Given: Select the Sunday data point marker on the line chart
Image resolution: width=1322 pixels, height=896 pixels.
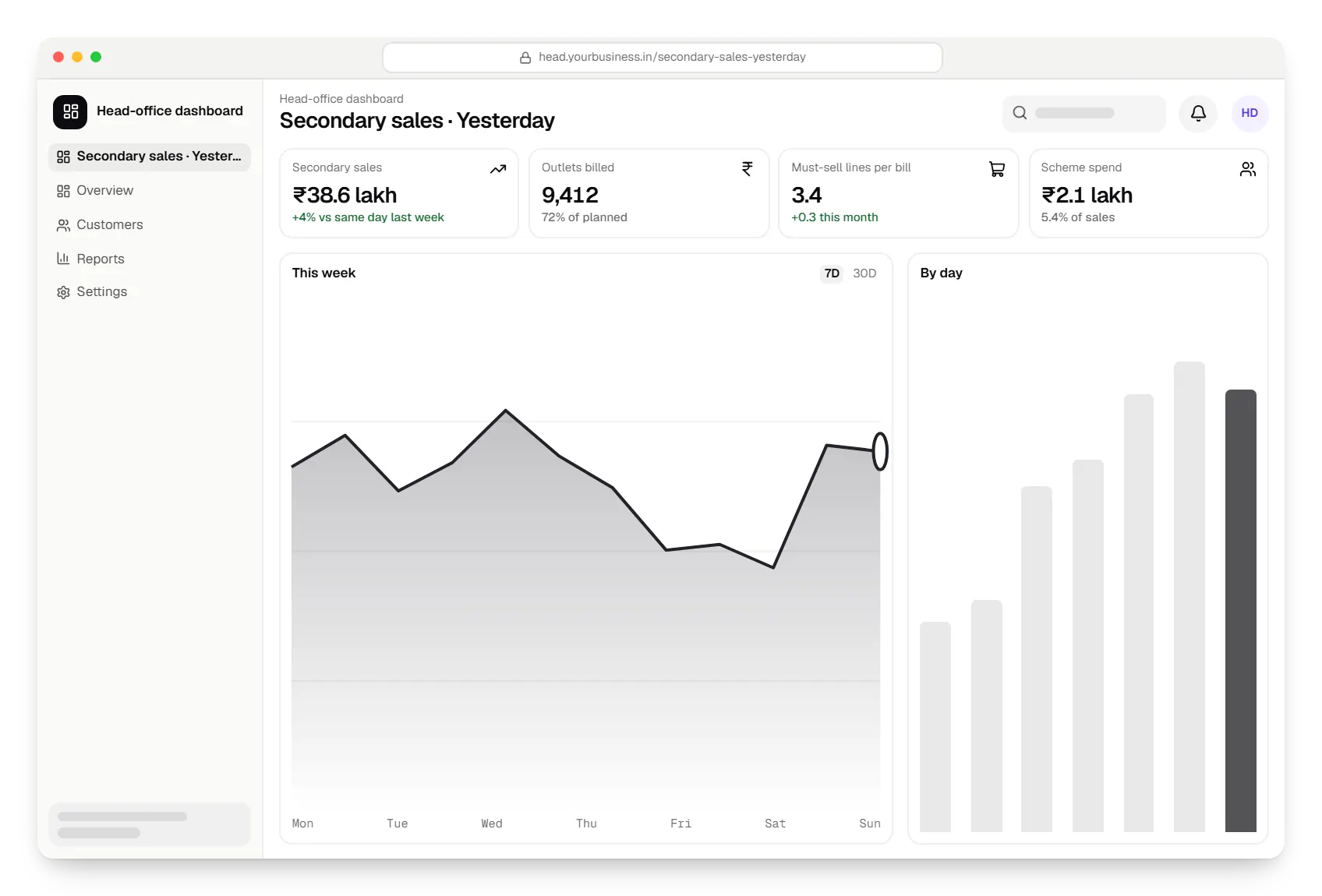Looking at the screenshot, I should 880,451.
